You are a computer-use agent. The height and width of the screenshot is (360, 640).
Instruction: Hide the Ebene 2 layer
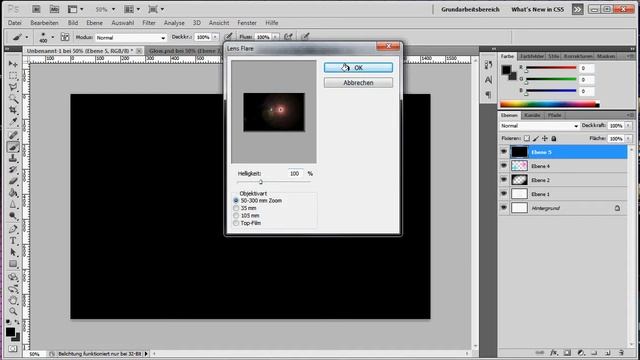(504, 180)
